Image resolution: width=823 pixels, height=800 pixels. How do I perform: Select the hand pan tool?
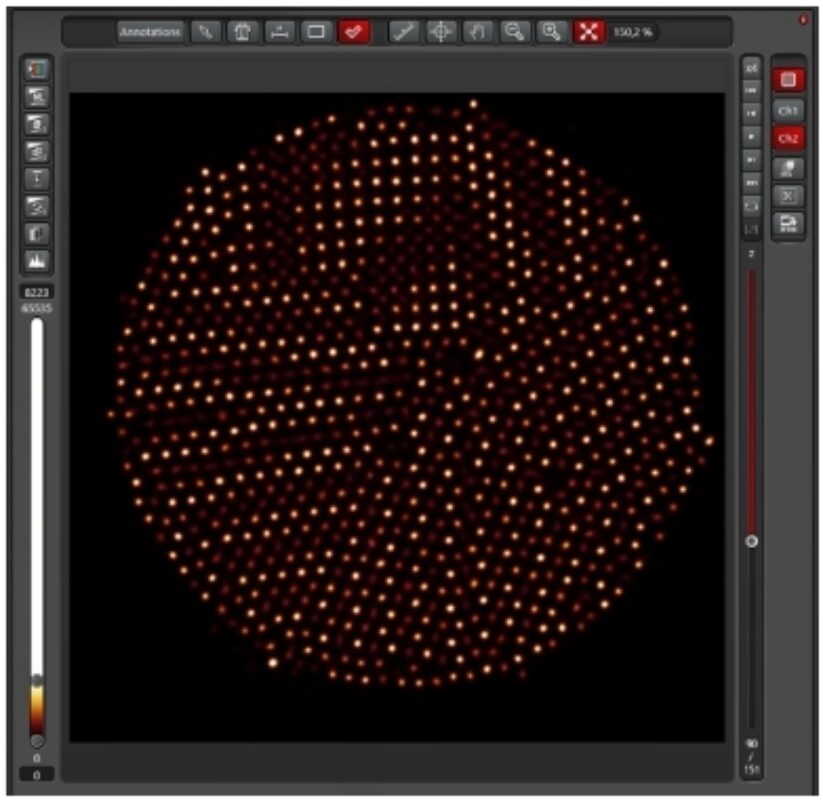[477, 32]
